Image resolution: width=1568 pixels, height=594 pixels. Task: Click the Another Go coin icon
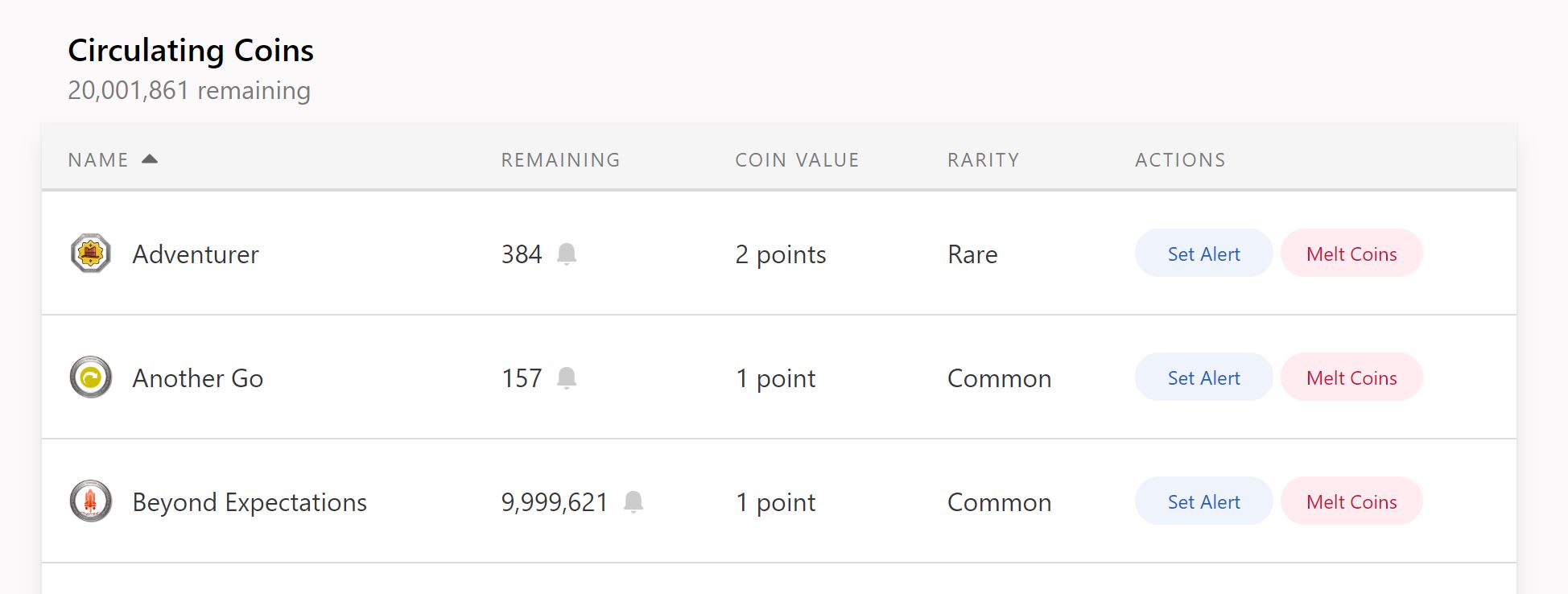click(90, 377)
